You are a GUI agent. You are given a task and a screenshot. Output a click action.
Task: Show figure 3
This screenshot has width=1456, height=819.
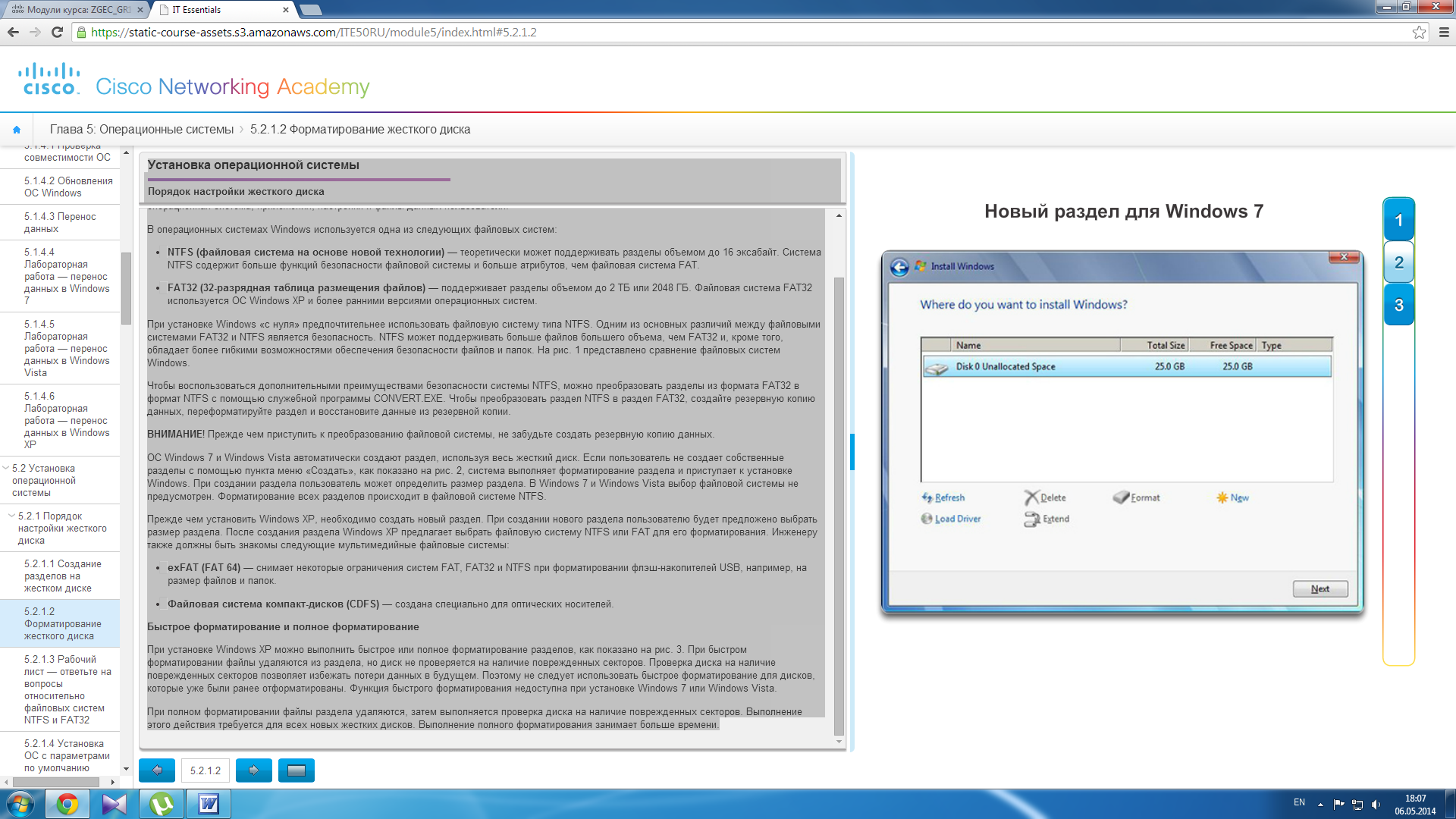coord(1399,305)
